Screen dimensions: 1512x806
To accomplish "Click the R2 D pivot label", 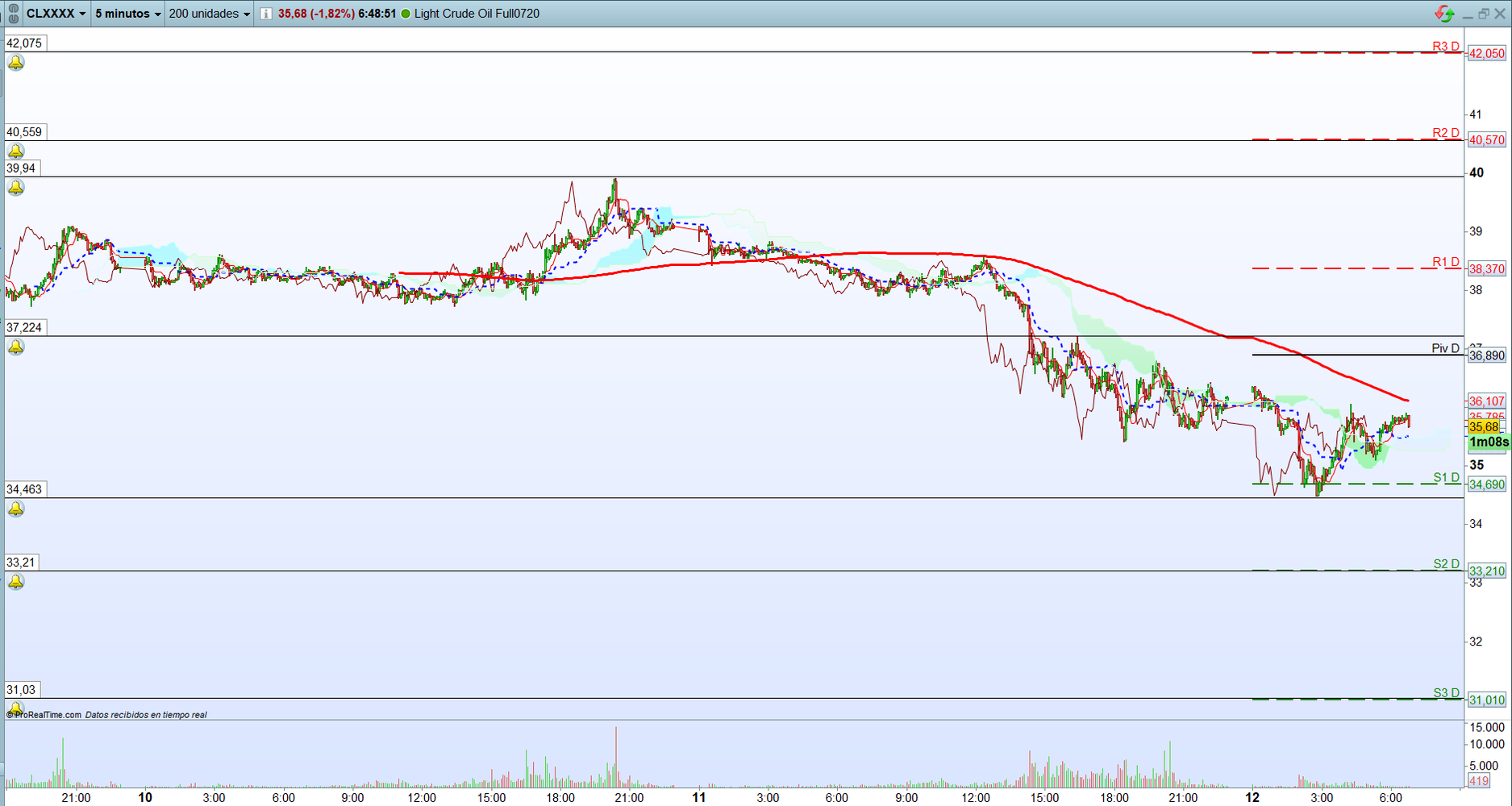I will point(1446,133).
